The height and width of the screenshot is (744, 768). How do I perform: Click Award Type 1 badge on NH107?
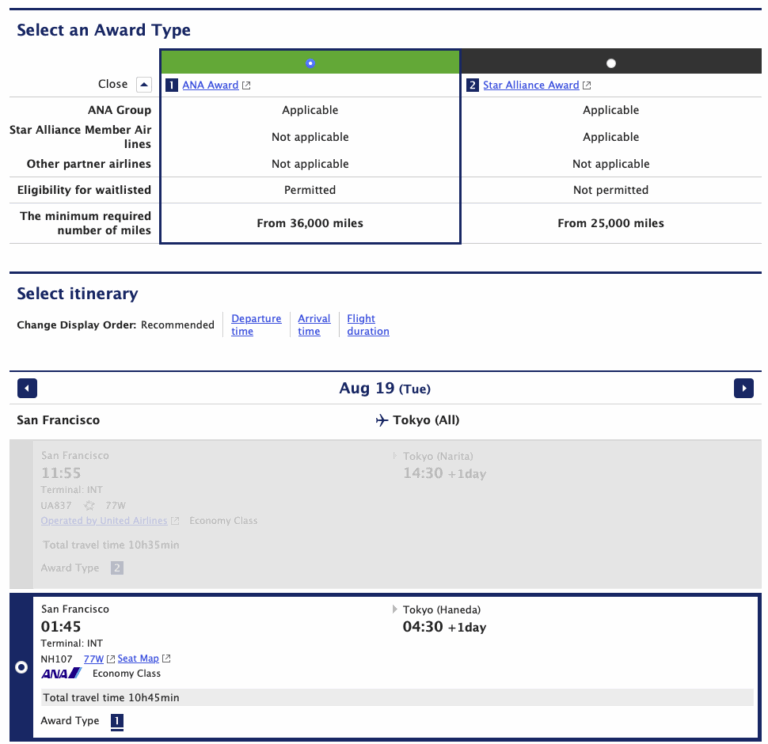117,720
